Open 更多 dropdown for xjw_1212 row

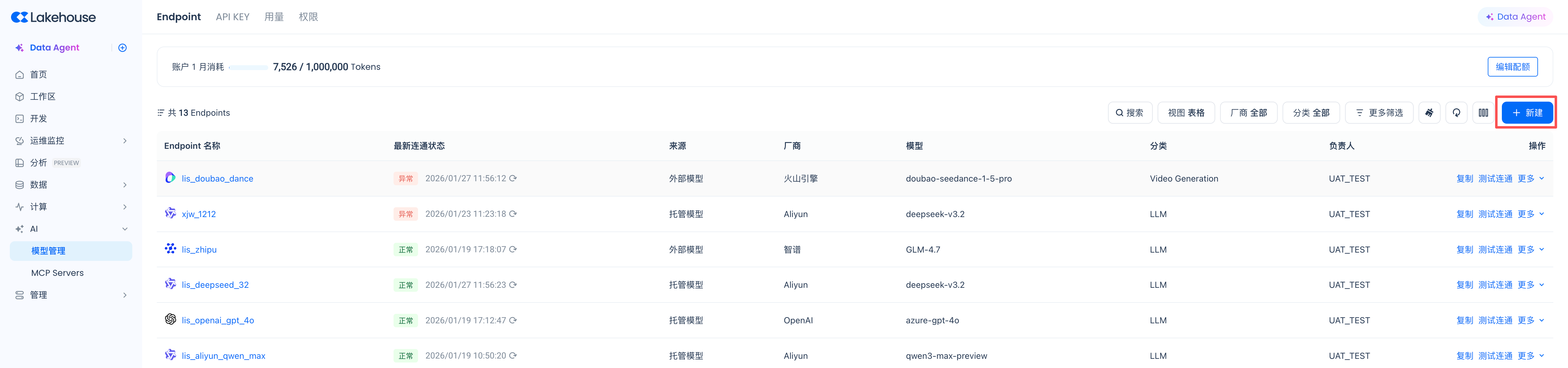tap(1530, 214)
